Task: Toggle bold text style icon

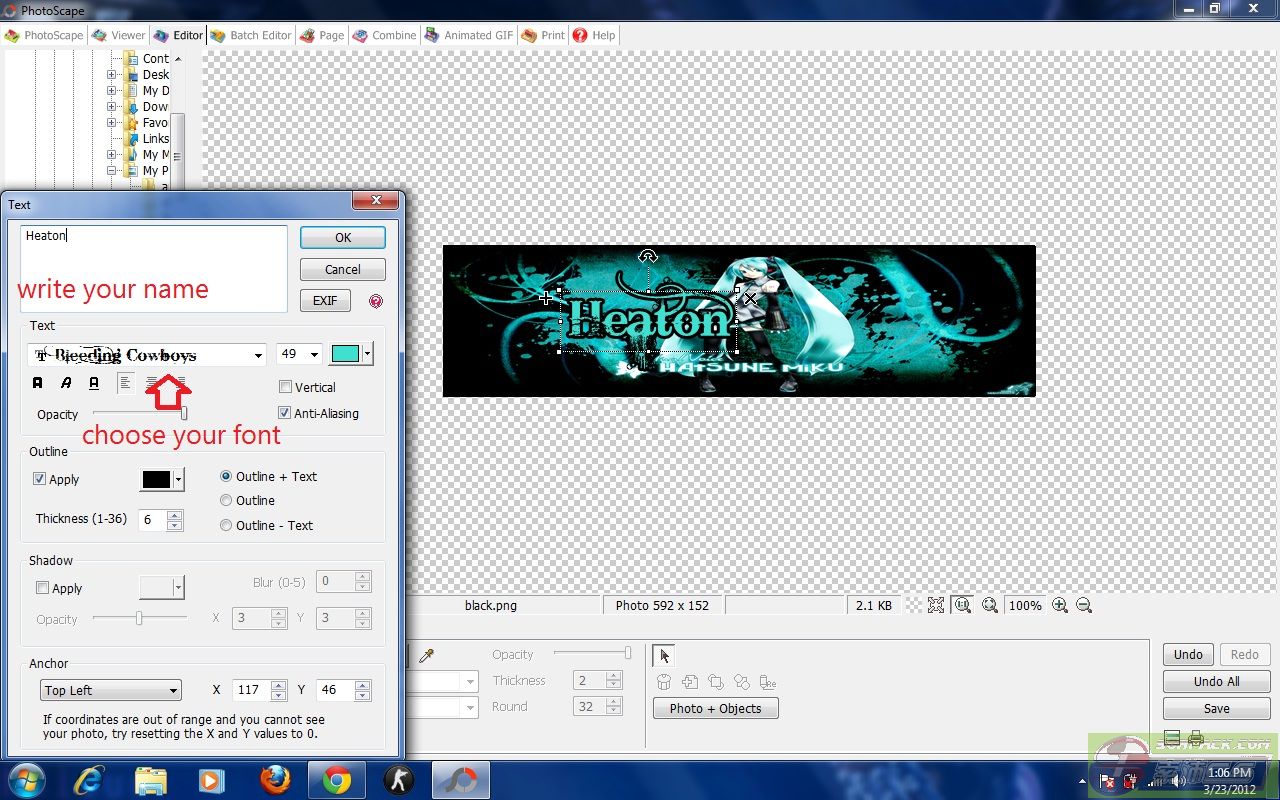Action: [x=38, y=382]
